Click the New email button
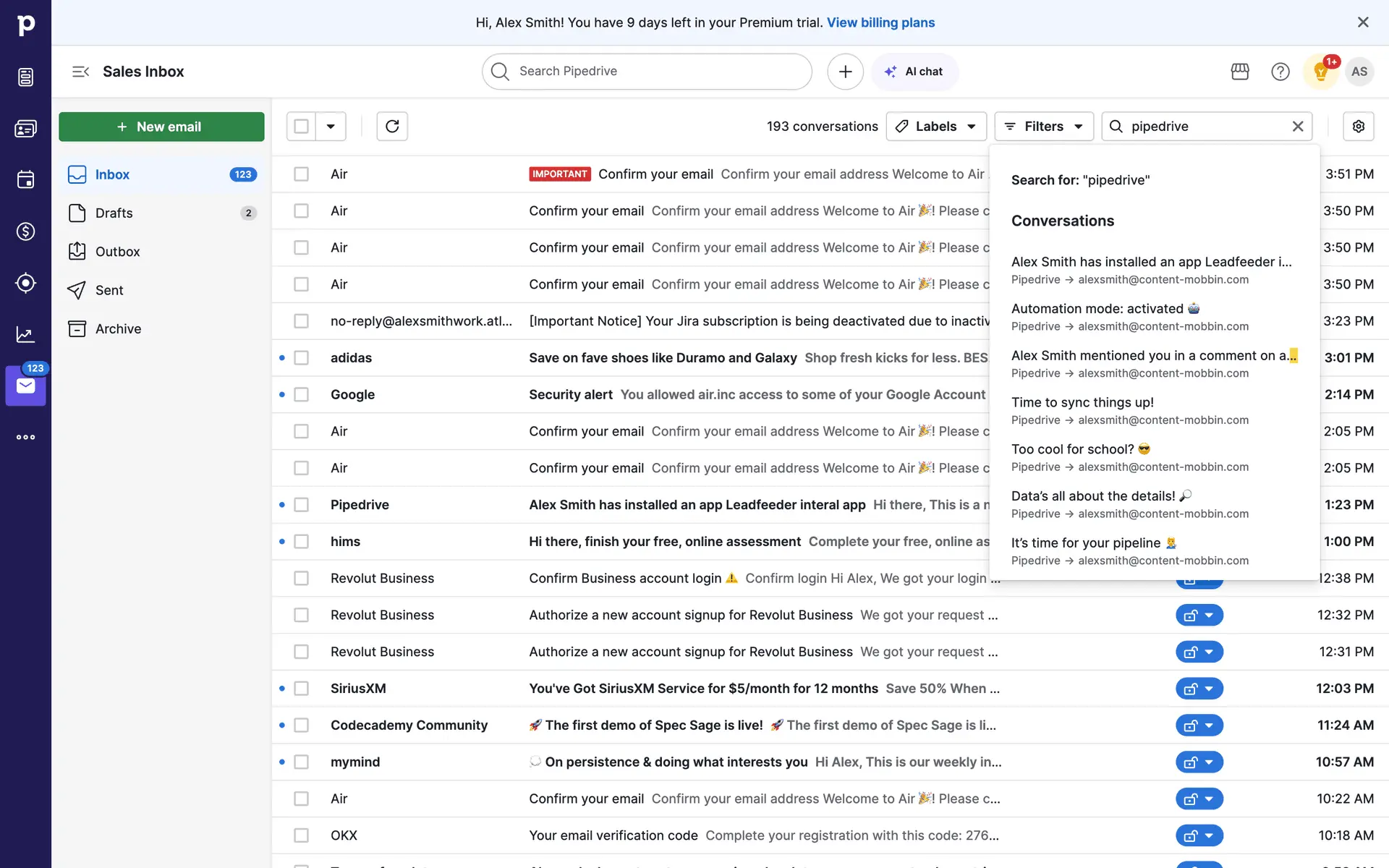The width and height of the screenshot is (1389, 868). click(x=161, y=127)
